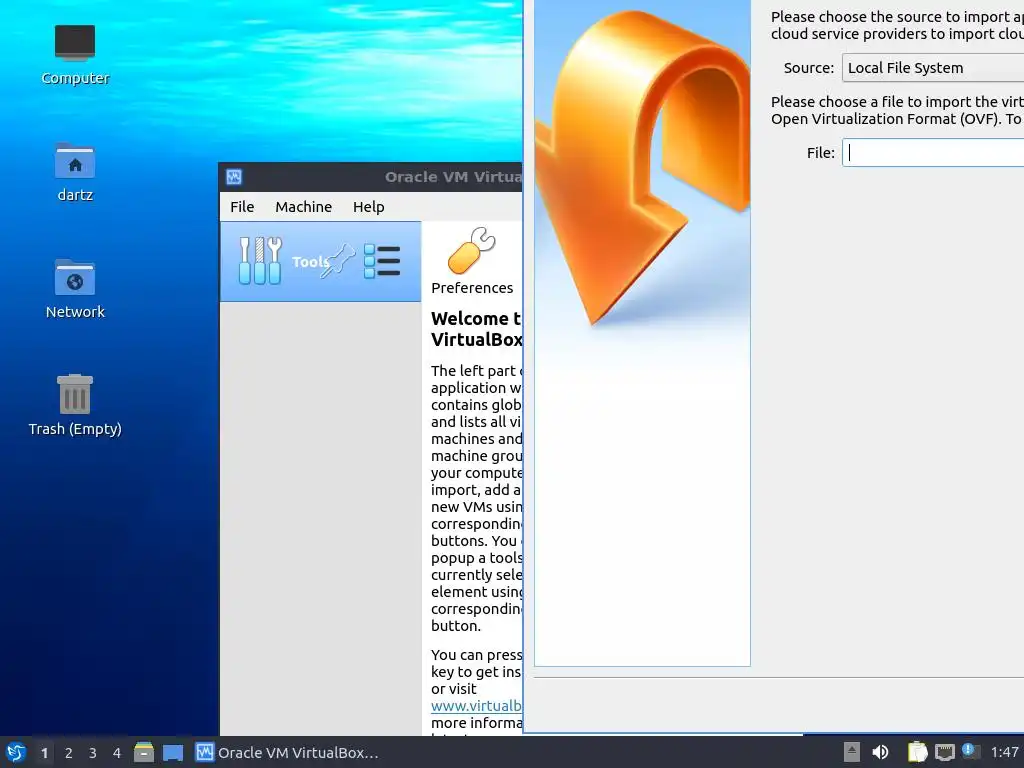
Task: Click the Oracle VM VirtualBox window title bar
Action: pyautogui.click(x=371, y=177)
